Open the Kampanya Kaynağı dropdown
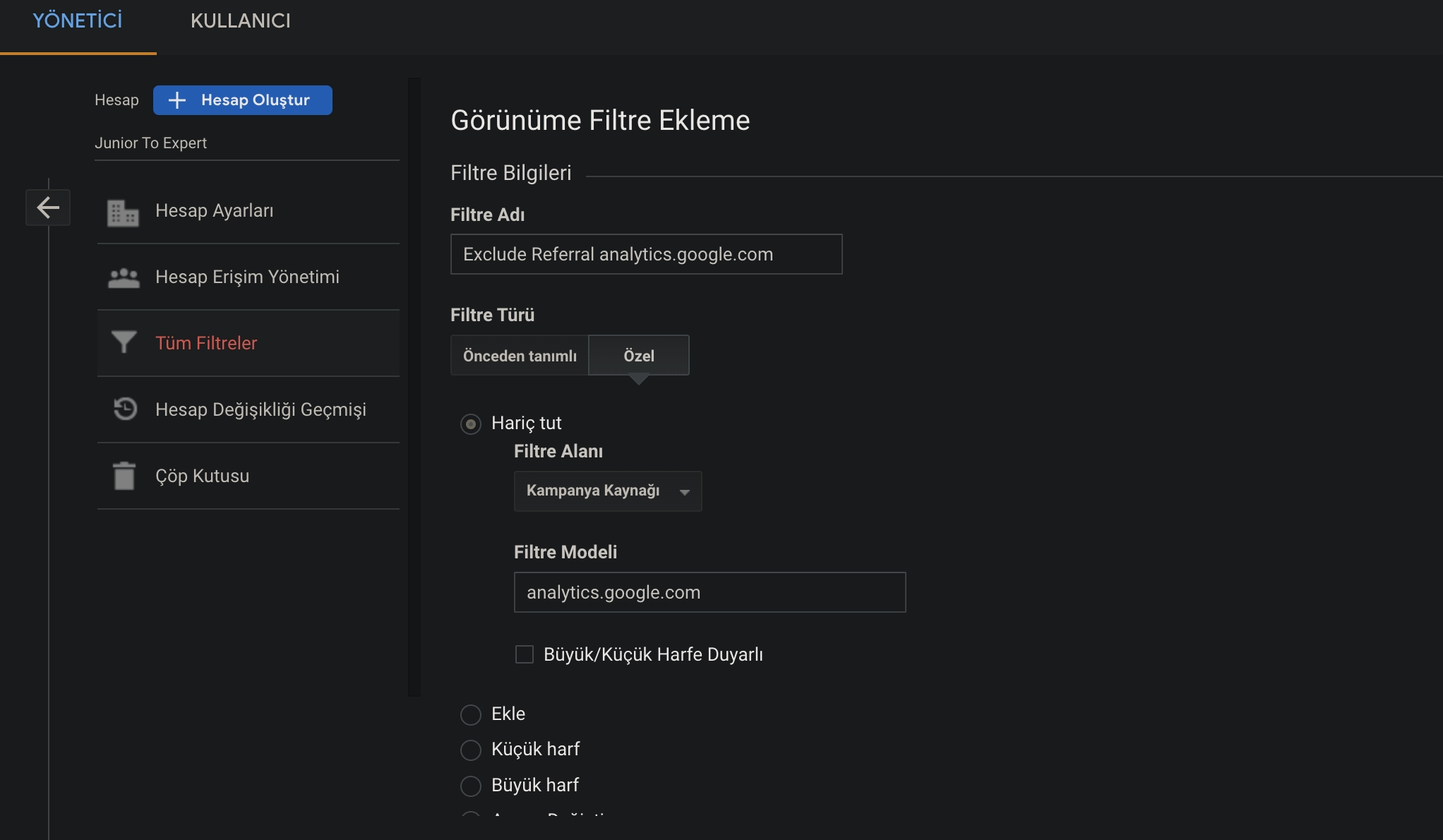 click(x=593, y=491)
